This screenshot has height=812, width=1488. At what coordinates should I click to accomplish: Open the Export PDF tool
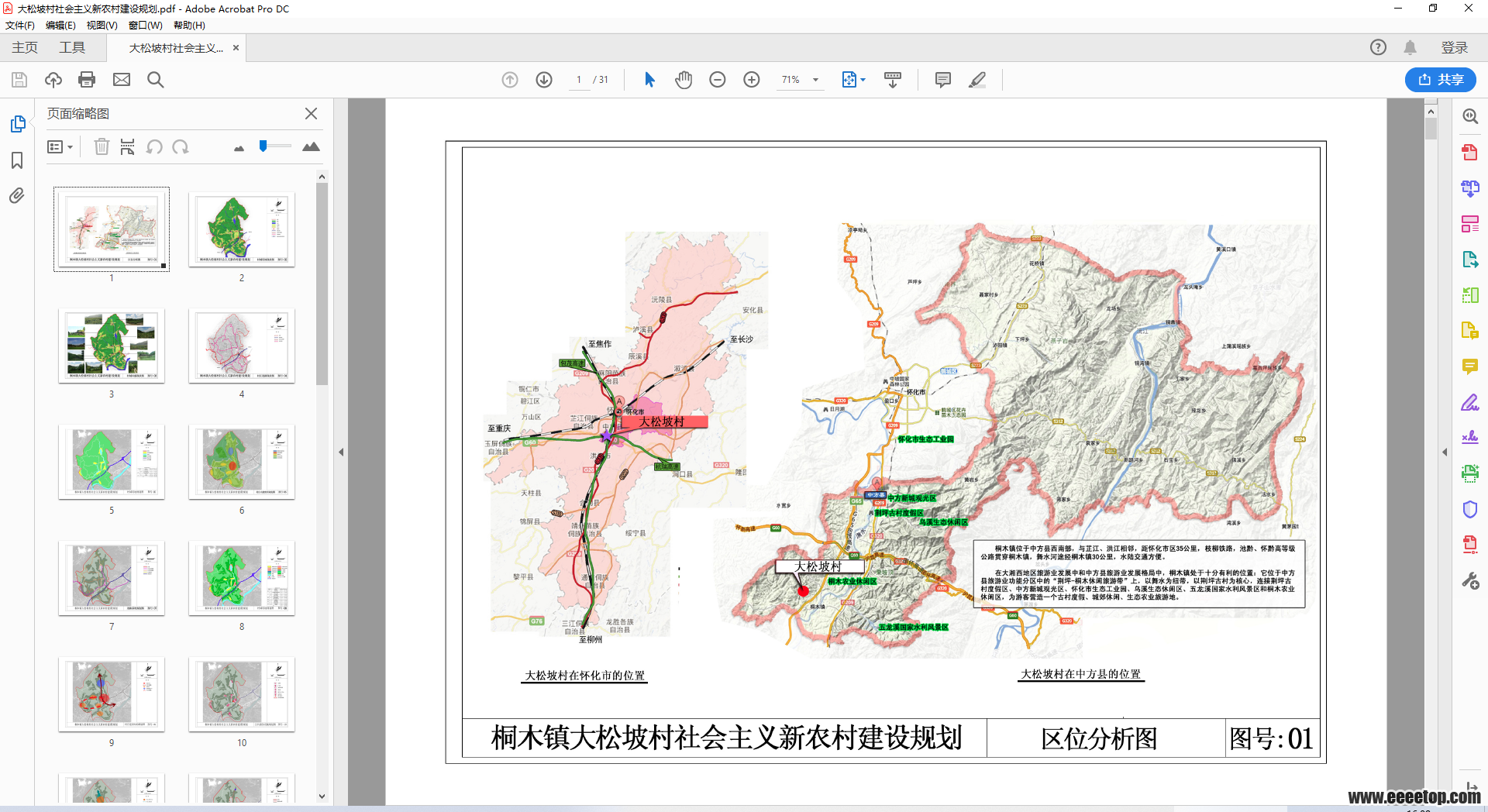click(1470, 260)
